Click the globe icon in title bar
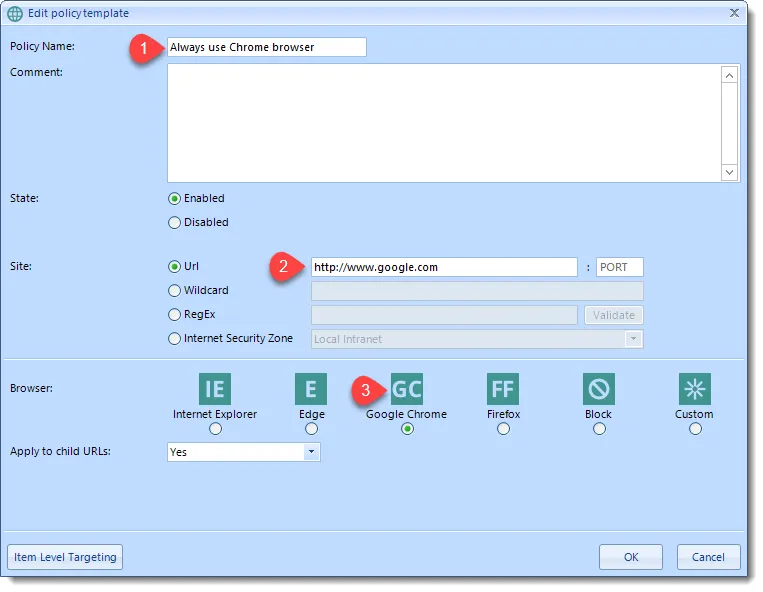Viewport: 763px width, 592px height. [x=16, y=13]
